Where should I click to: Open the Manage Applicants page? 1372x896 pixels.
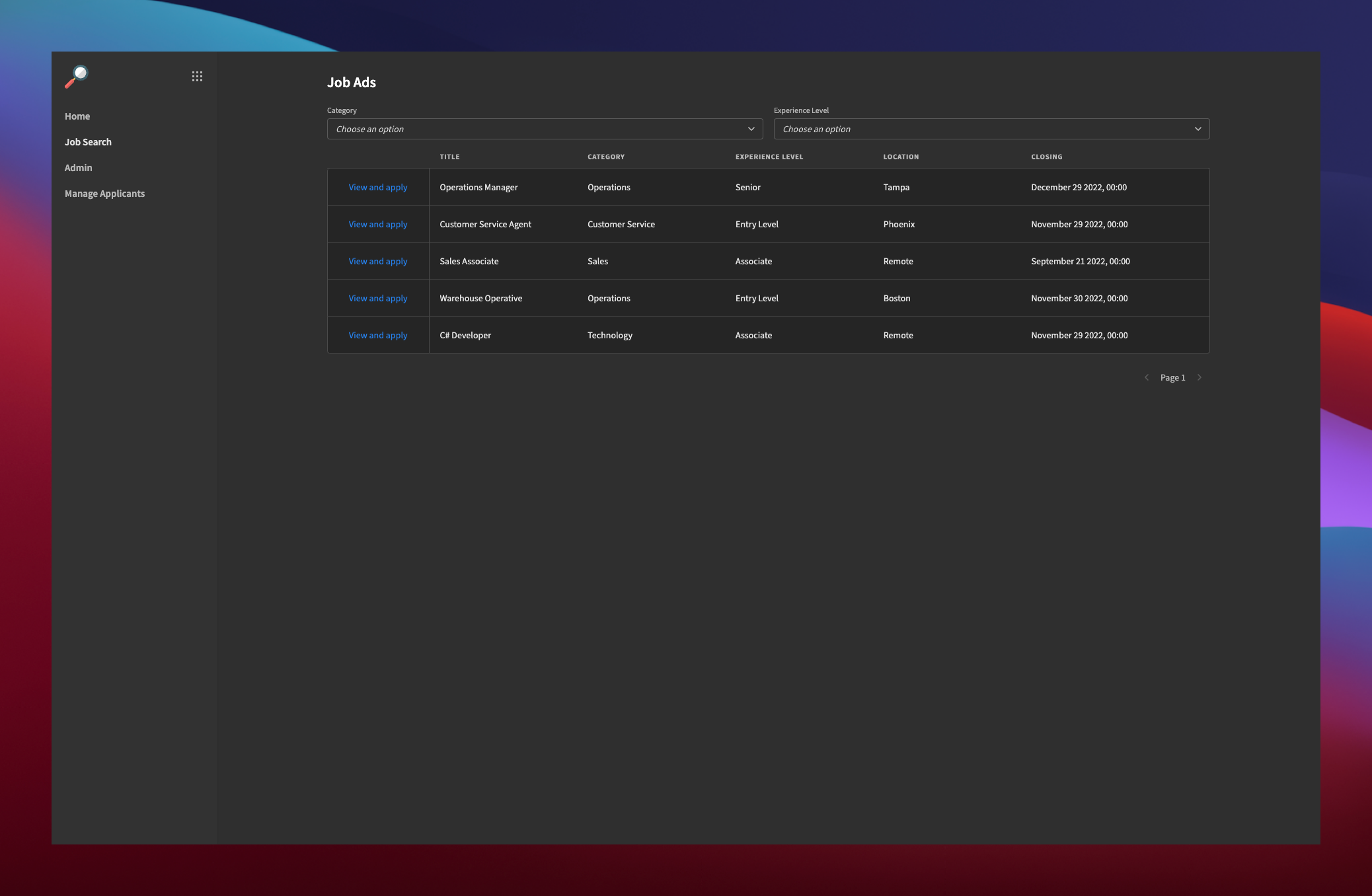point(104,194)
